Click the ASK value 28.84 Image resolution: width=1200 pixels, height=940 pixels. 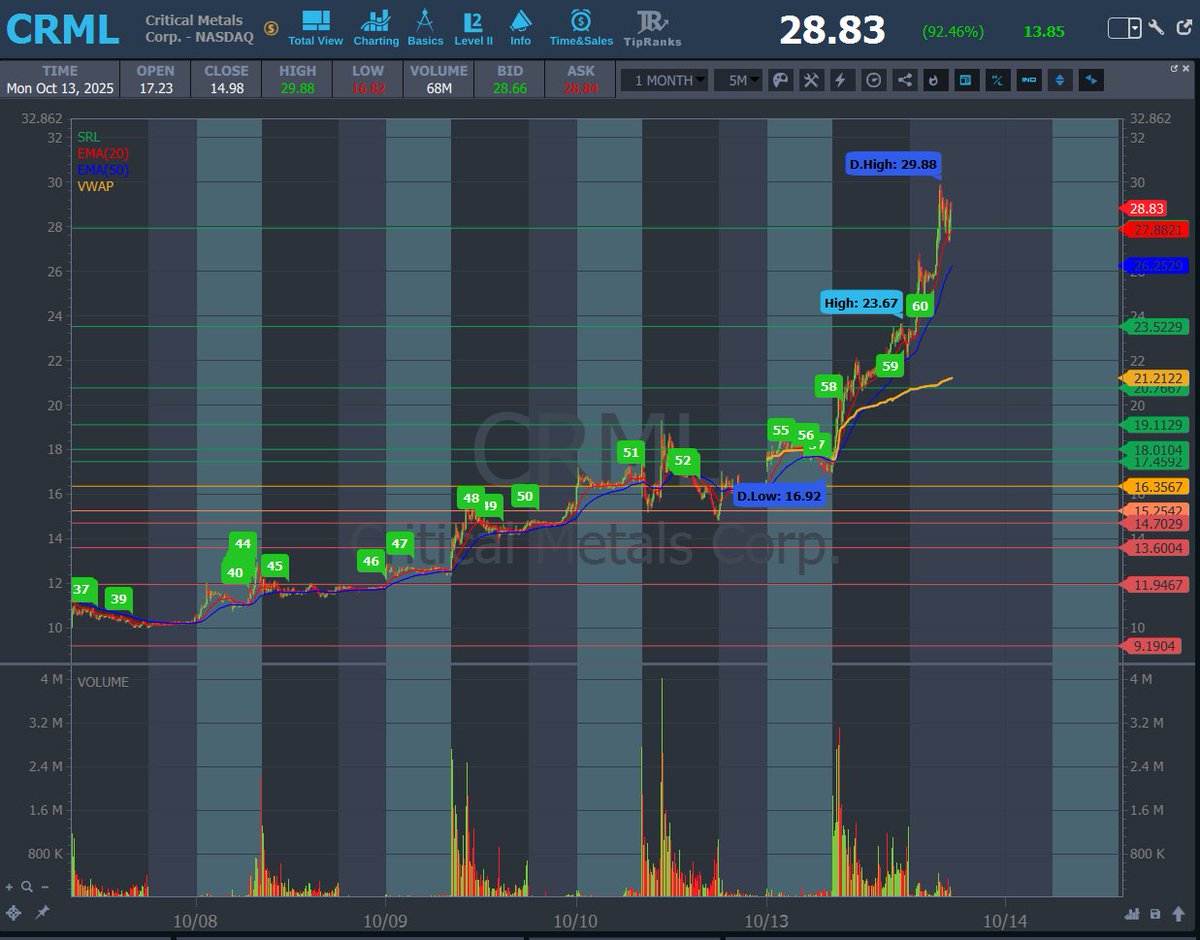(x=580, y=88)
